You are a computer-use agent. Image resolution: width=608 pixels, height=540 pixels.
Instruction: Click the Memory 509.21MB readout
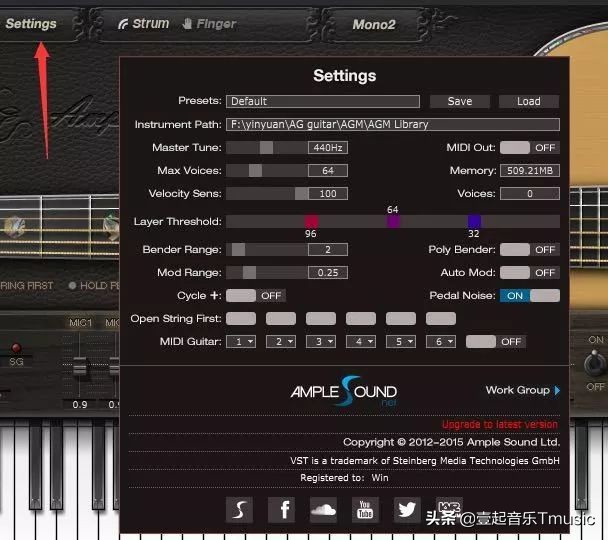coord(530,171)
